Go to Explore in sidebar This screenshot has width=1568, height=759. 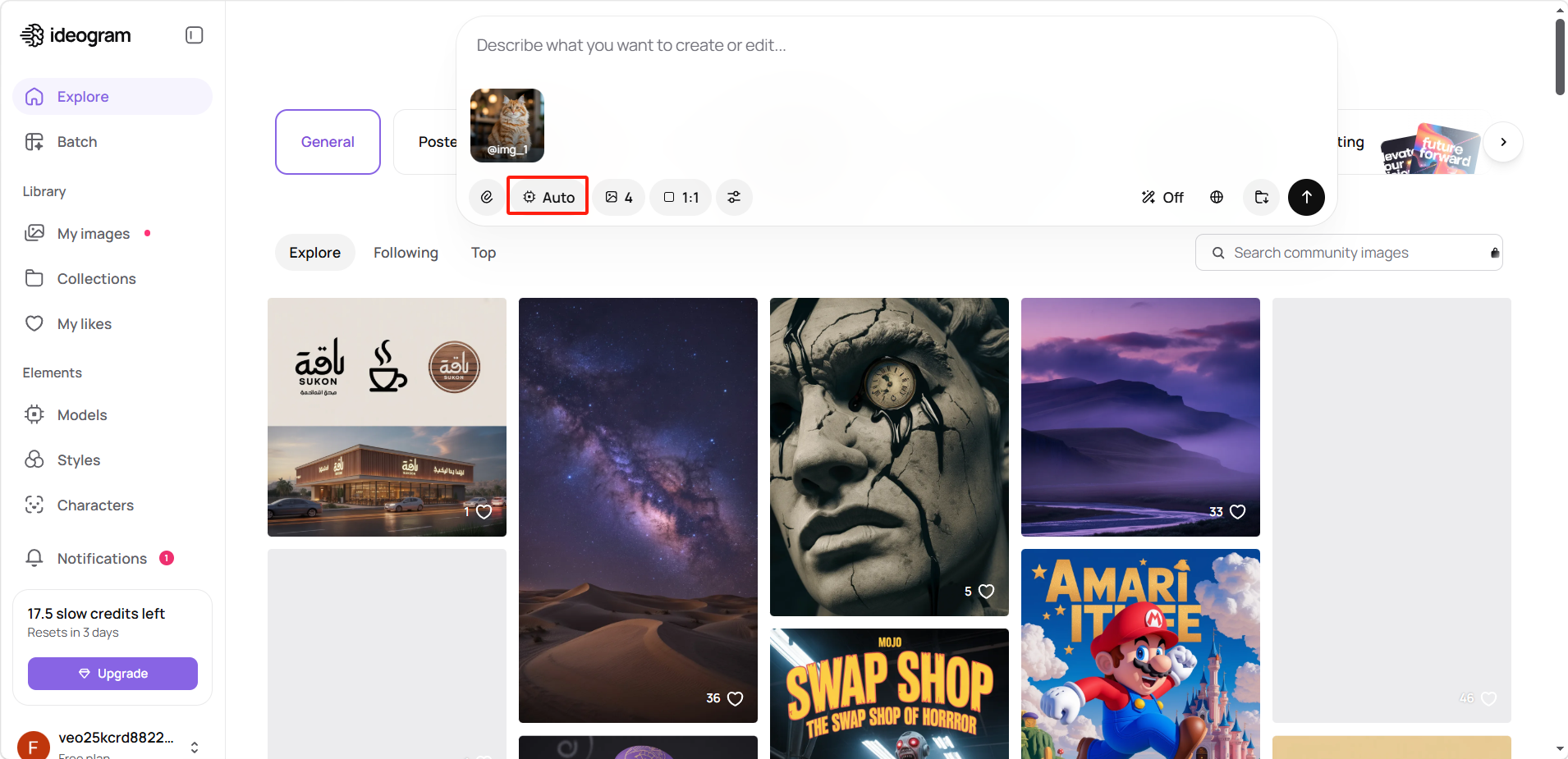(112, 97)
